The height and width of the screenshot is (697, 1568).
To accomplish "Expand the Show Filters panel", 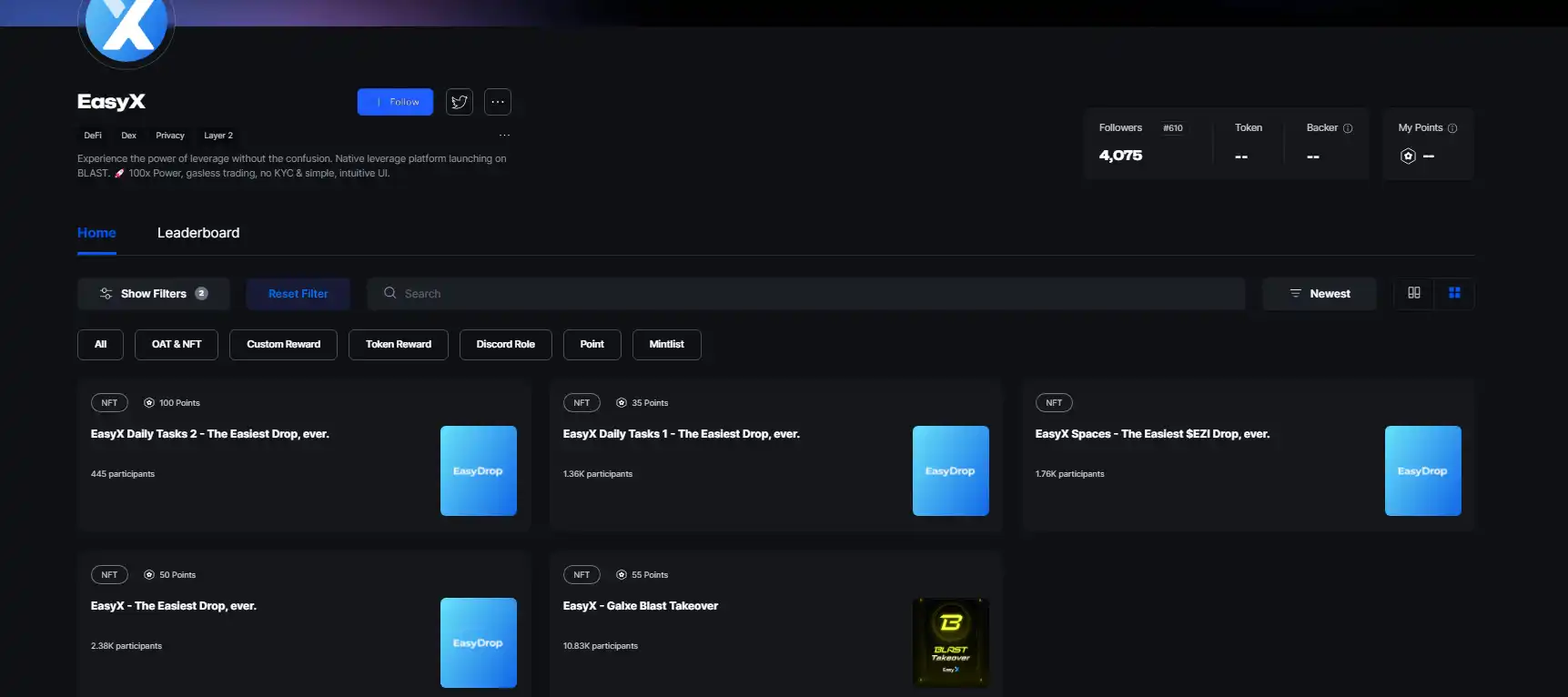I will click(x=153, y=294).
